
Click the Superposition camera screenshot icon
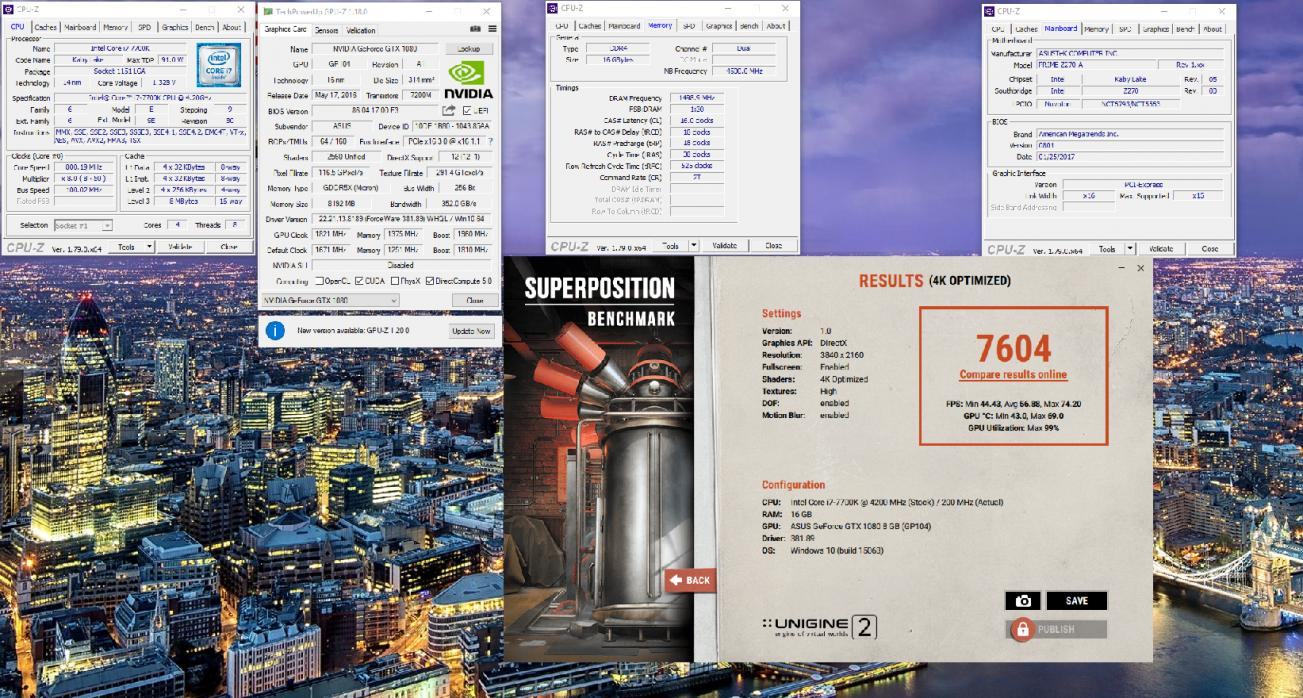click(1022, 601)
